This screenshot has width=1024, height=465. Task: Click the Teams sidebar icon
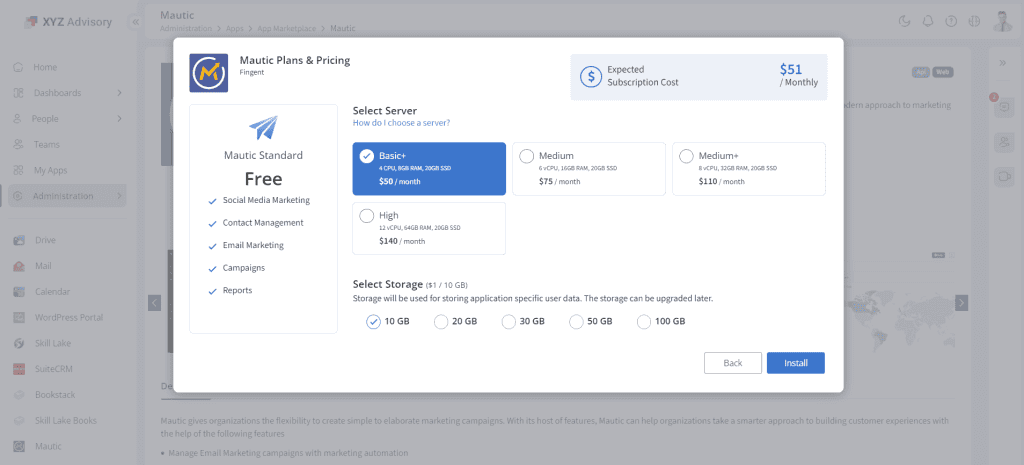(18, 144)
